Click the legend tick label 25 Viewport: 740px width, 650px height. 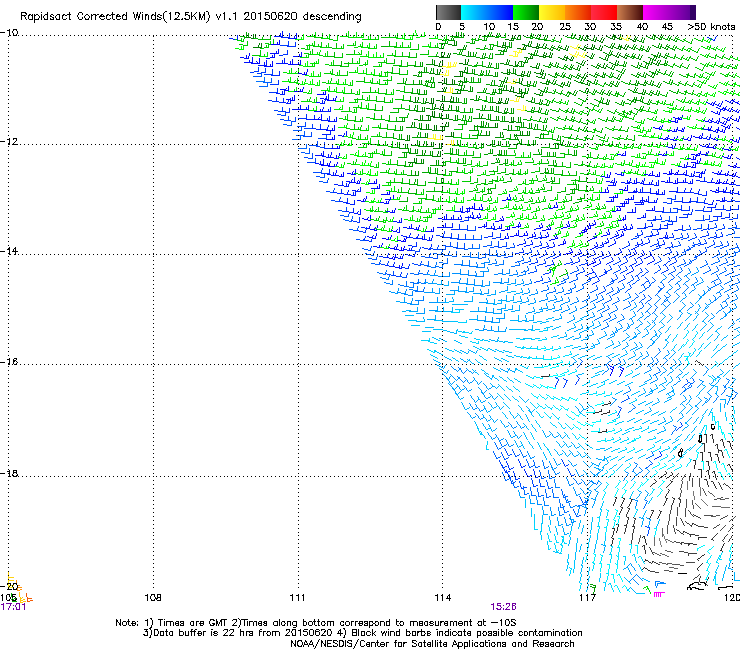[x=565, y=27]
